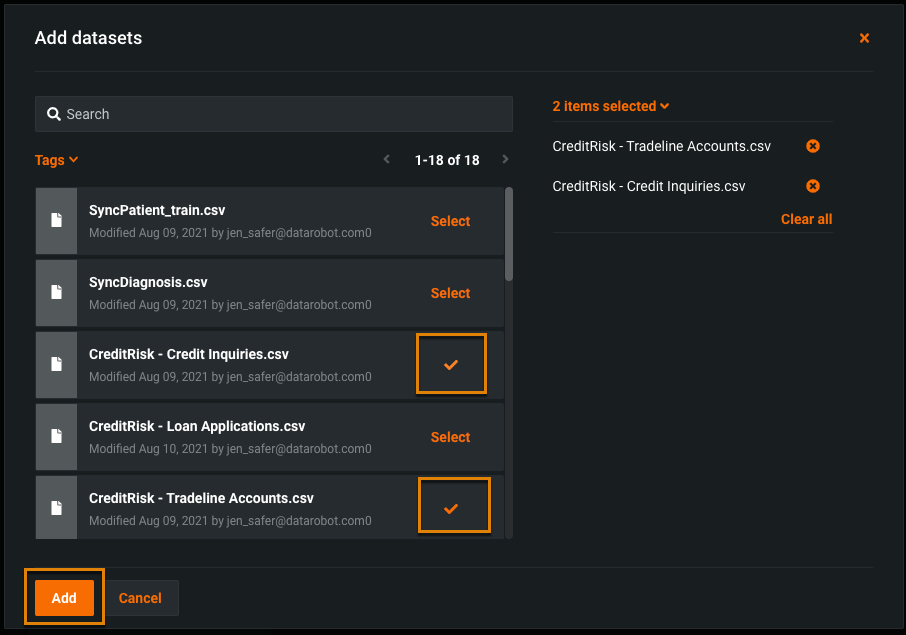Click the search magnifier icon
The width and height of the screenshot is (906, 635).
tap(54, 114)
